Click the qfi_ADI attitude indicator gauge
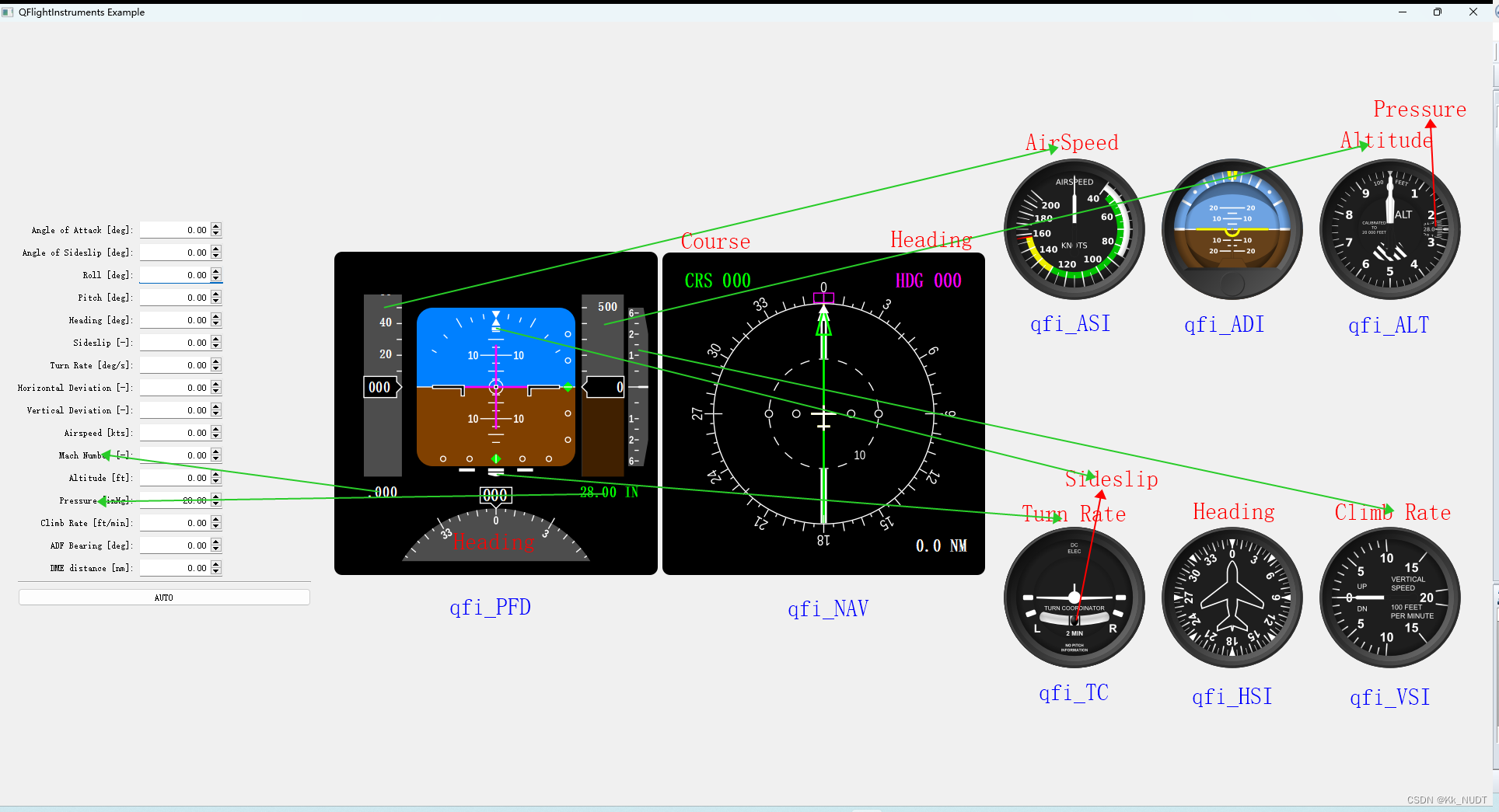Viewport: 1499px width, 812px height. coord(1232,228)
